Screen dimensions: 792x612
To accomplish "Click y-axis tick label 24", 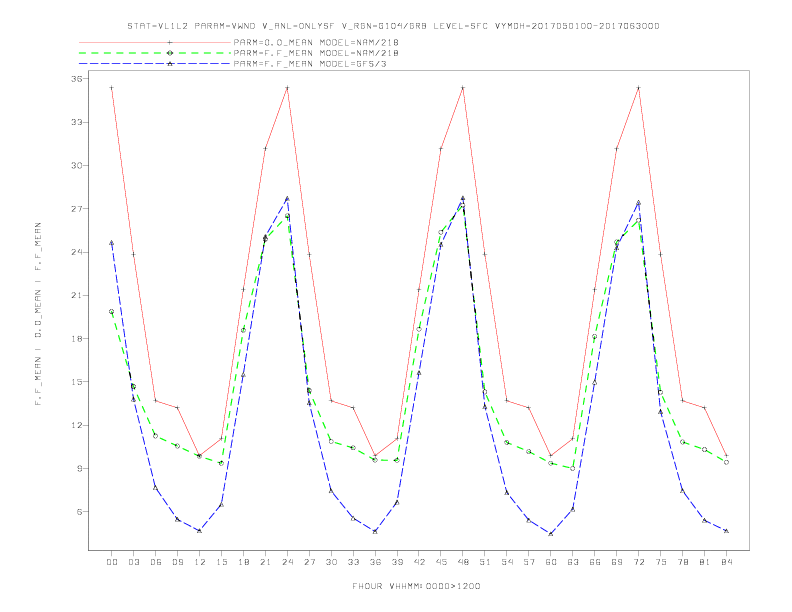I will (x=77, y=252).
